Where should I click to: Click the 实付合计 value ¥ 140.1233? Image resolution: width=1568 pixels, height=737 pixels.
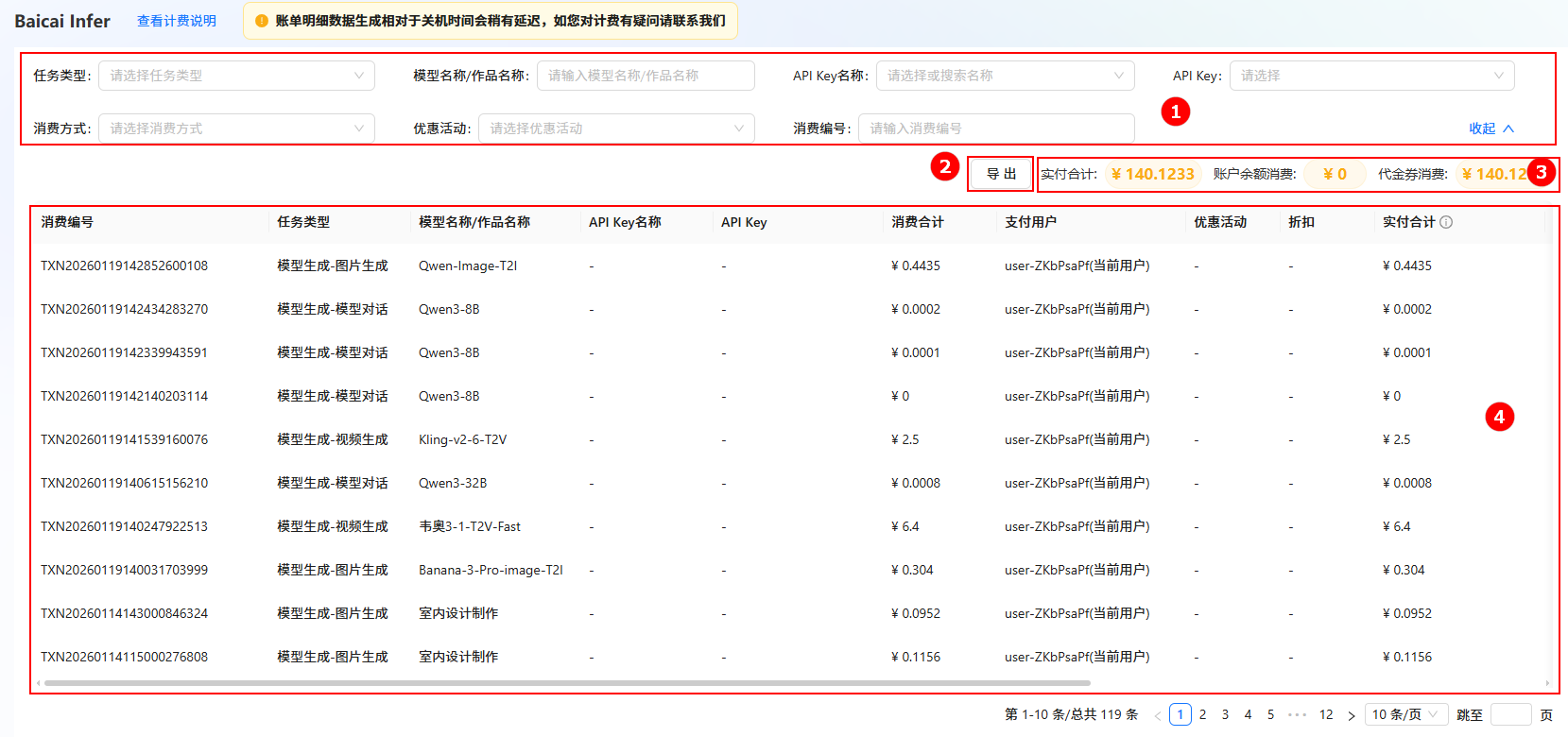click(x=1153, y=174)
